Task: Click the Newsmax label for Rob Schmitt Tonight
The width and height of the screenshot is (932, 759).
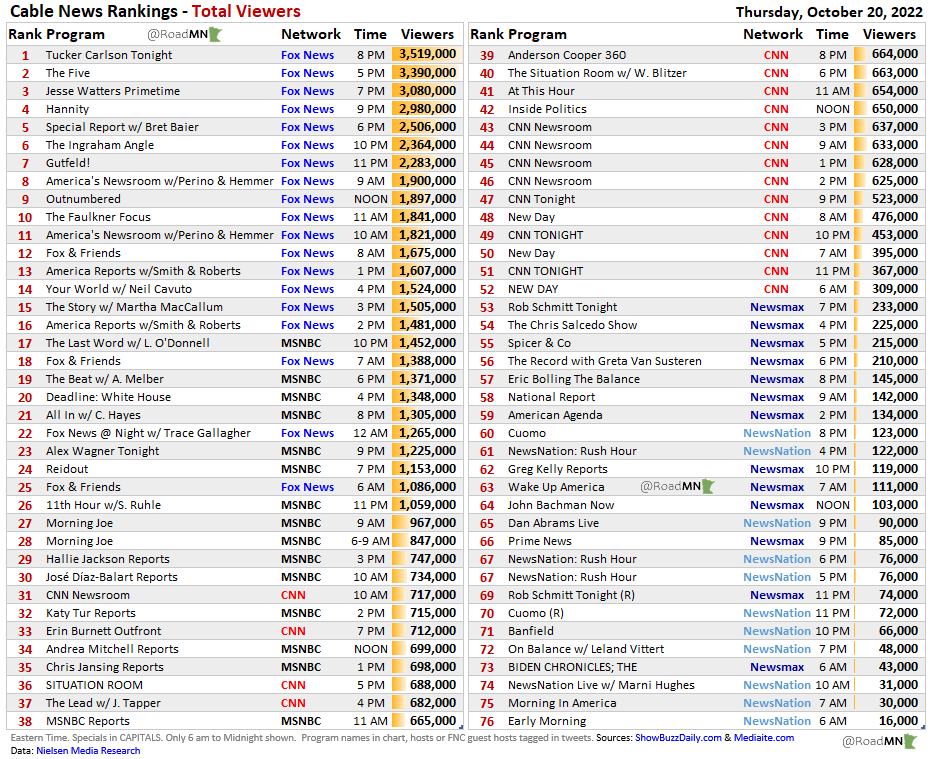Action: tap(777, 307)
